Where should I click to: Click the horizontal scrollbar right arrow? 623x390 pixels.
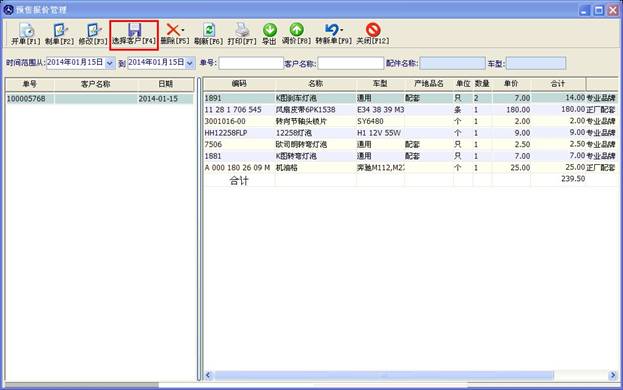tap(613, 375)
